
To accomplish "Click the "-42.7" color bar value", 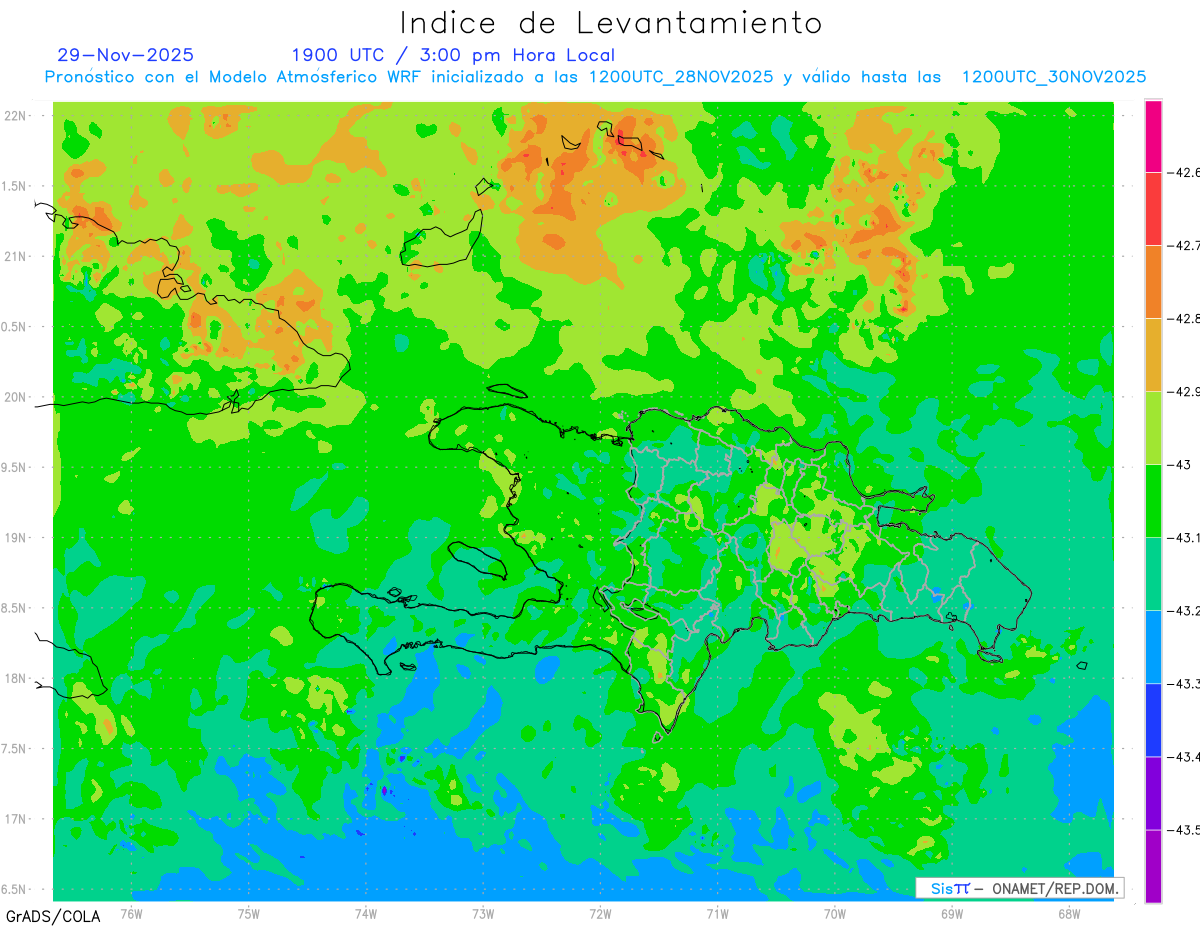I will click(1185, 245).
